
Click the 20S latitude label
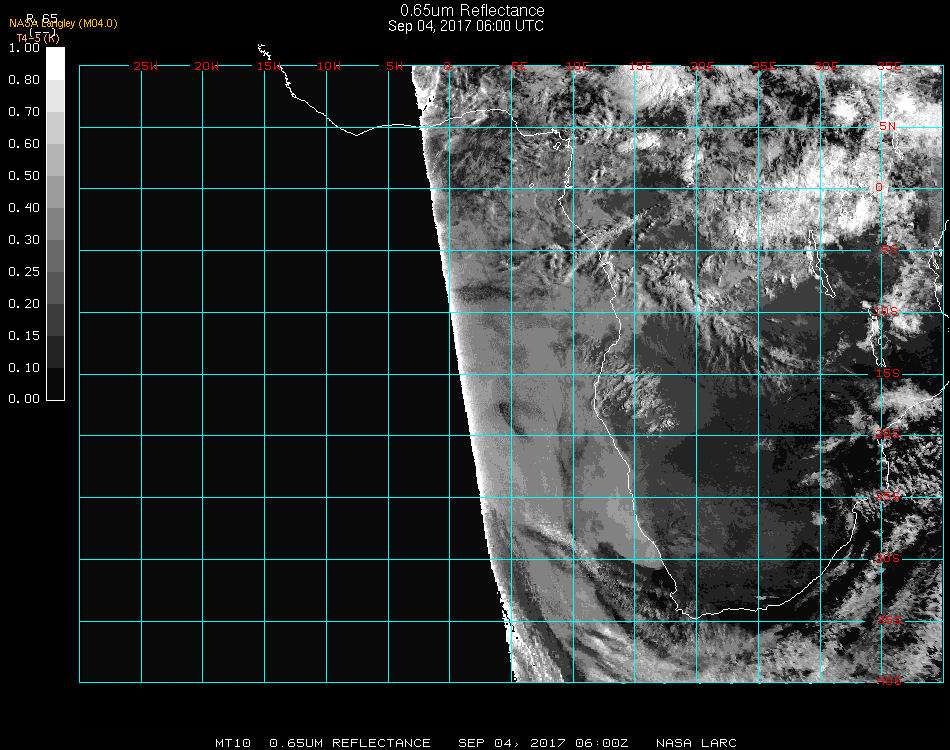pos(888,434)
